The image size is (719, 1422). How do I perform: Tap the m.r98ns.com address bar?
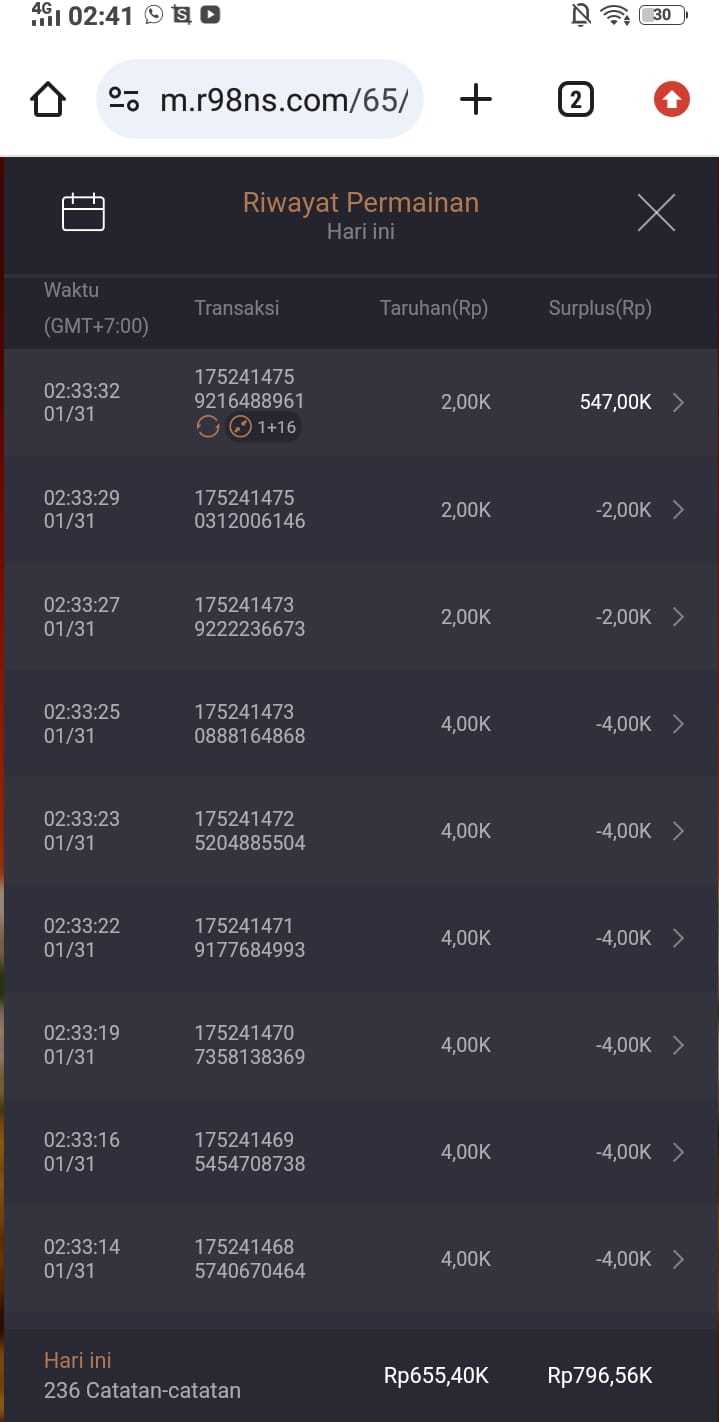click(x=284, y=100)
